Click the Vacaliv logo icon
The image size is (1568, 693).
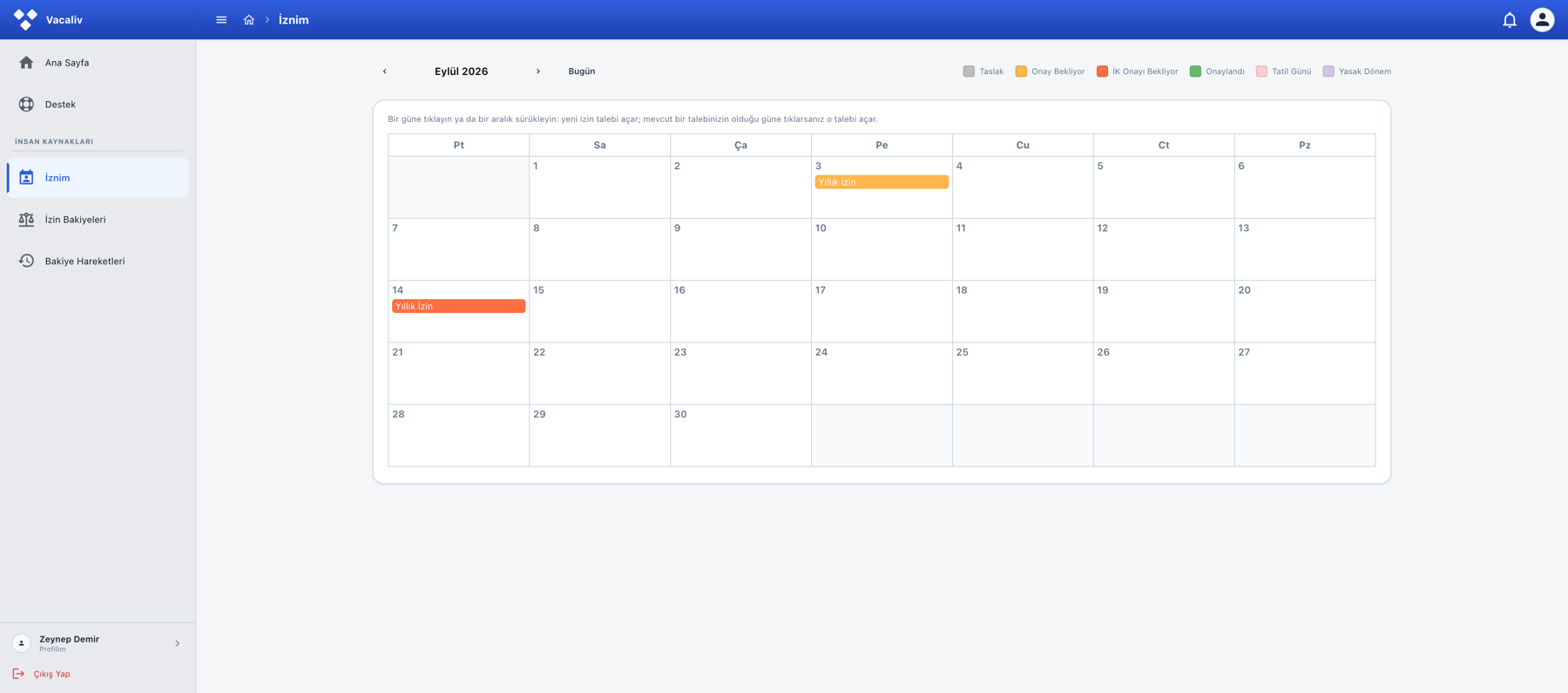coord(25,19)
